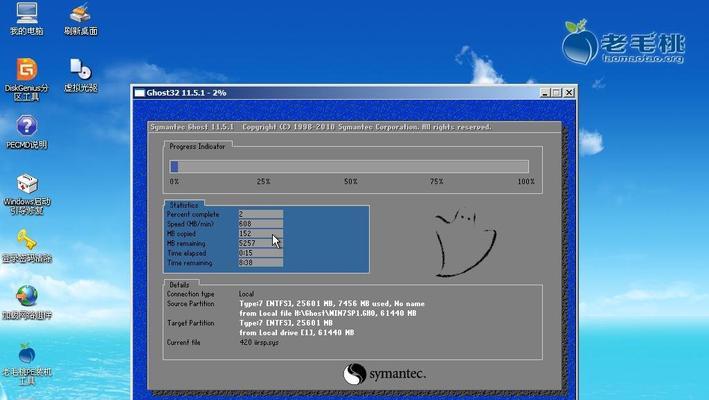Click the 'from Local drive [1]' line
709x400 pixels.
coord(297,333)
